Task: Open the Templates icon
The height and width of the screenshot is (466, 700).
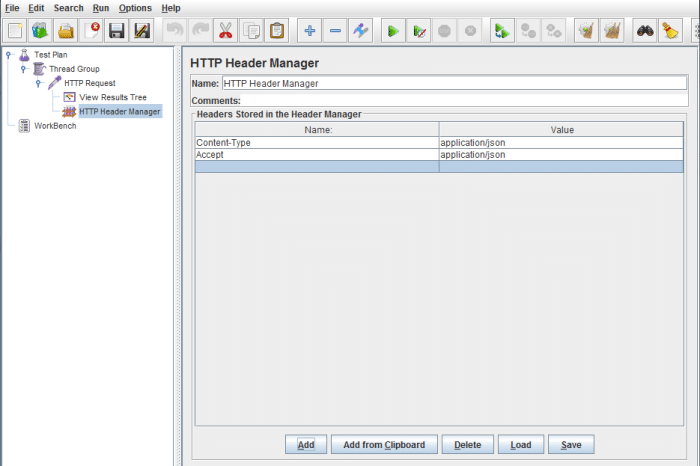Action: (x=40, y=31)
